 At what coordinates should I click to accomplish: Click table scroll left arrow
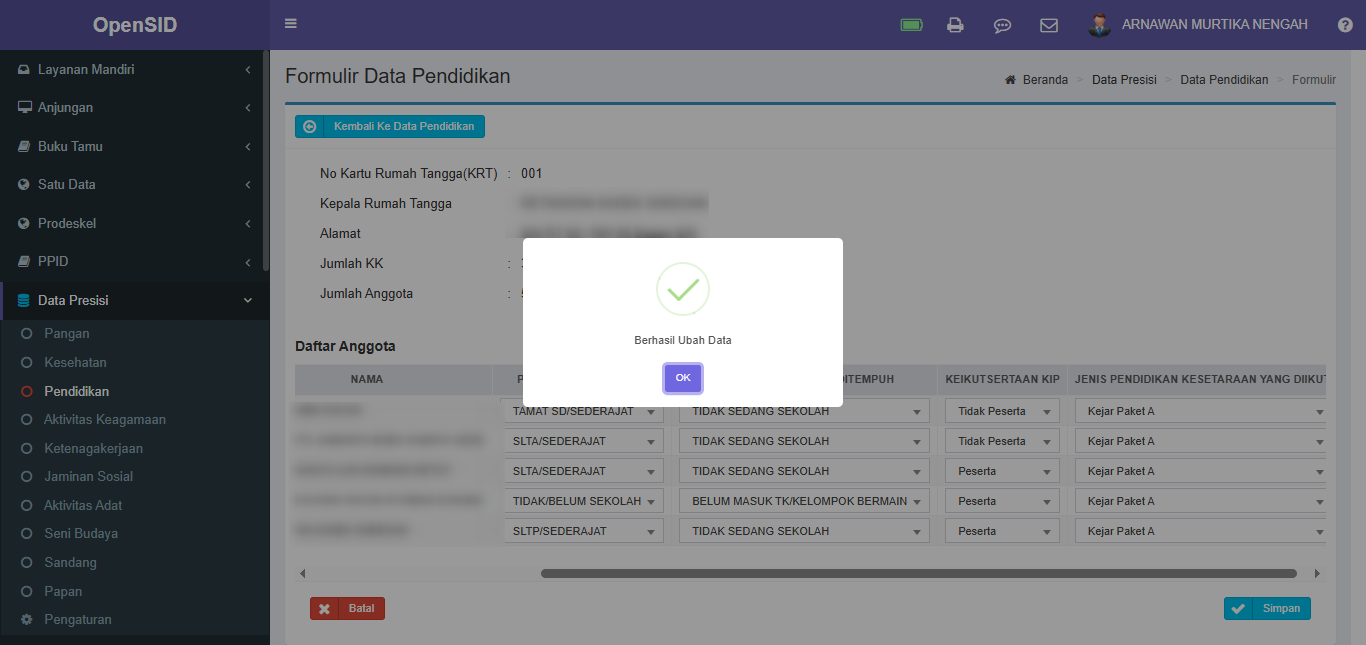tap(303, 574)
